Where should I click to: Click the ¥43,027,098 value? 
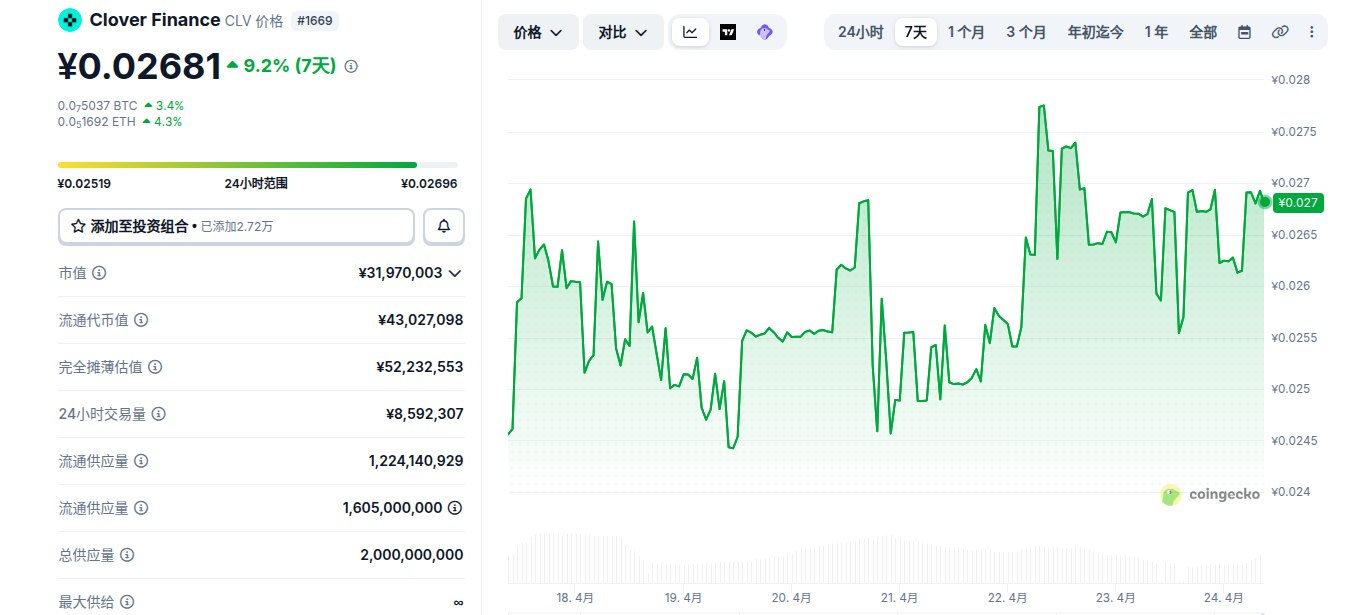coord(421,320)
